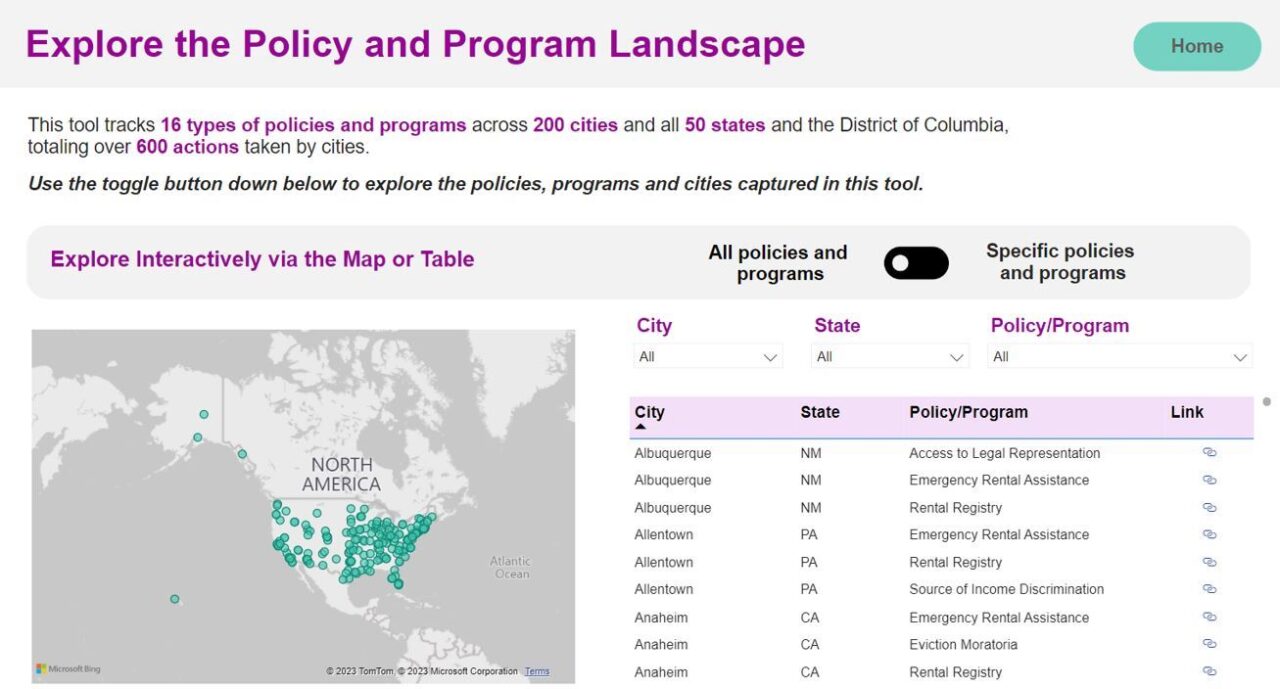Click link icon for Albuquerque Rental Registry
Viewport: 1280px width, 689px height.
pos(1209,508)
